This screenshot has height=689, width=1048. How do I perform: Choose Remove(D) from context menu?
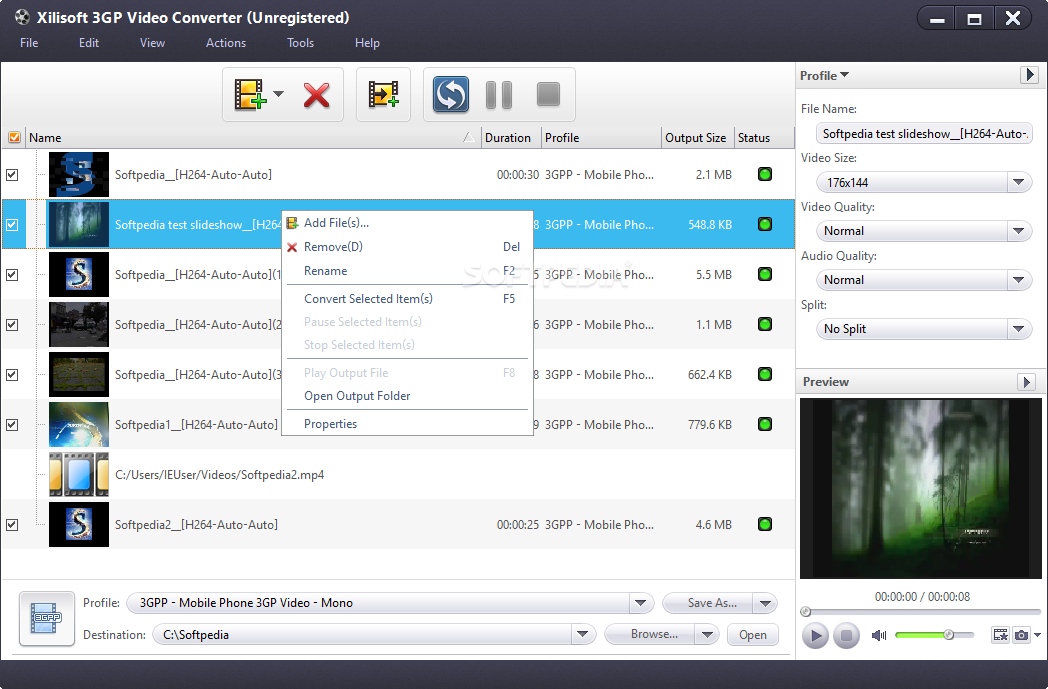point(407,247)
